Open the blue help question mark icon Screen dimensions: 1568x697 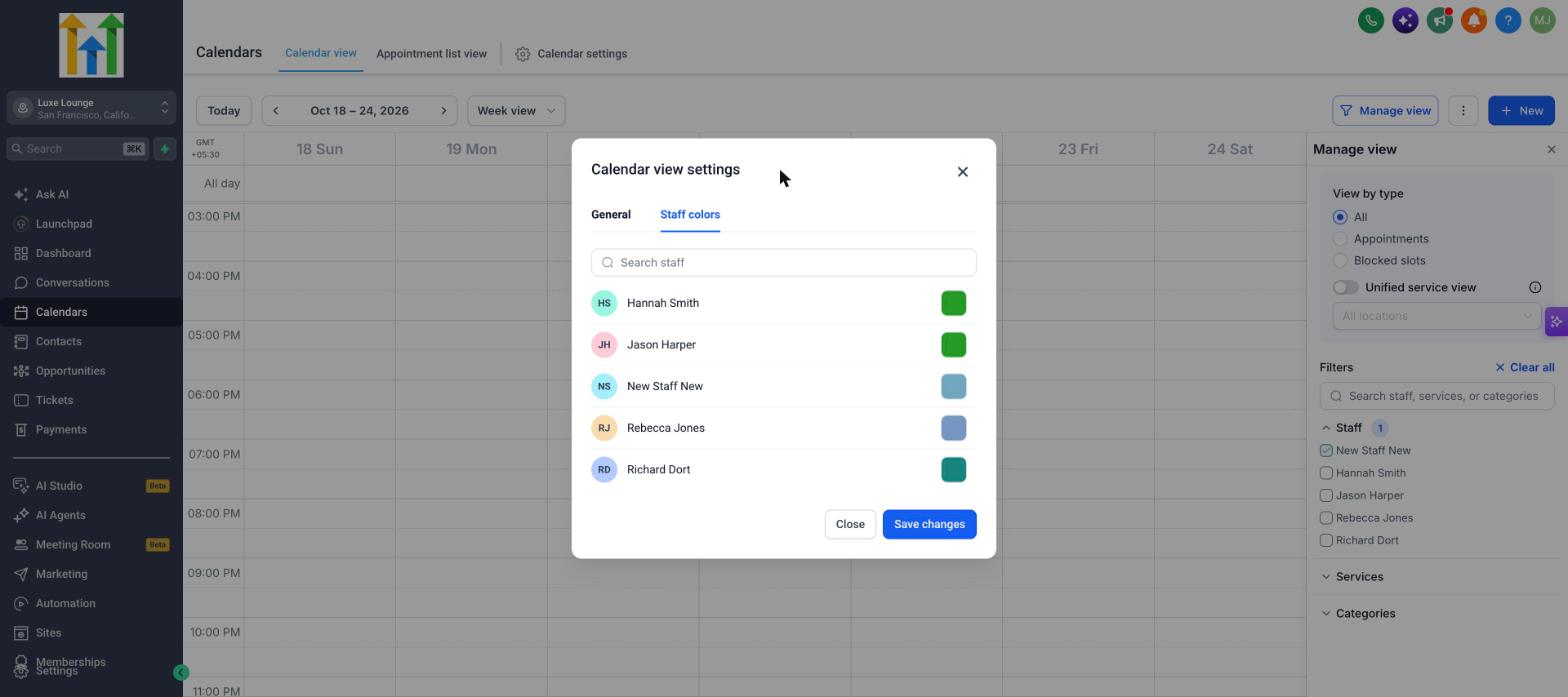[x=1508, y=20]
